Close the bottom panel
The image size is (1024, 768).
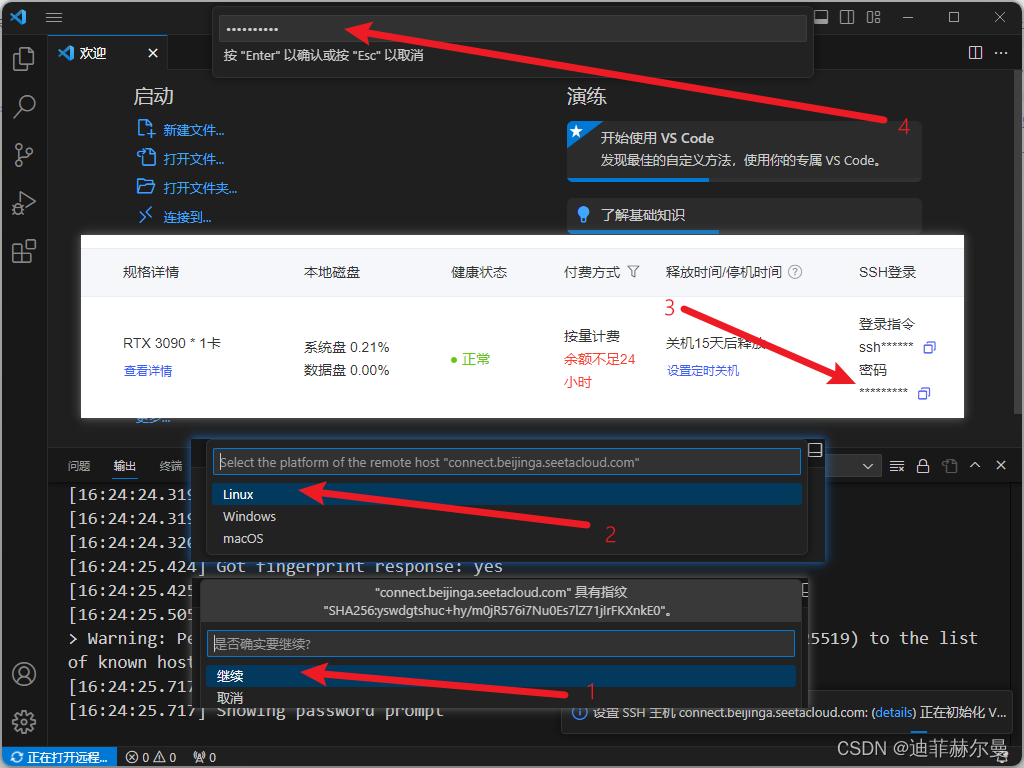tap(1000, 465)
